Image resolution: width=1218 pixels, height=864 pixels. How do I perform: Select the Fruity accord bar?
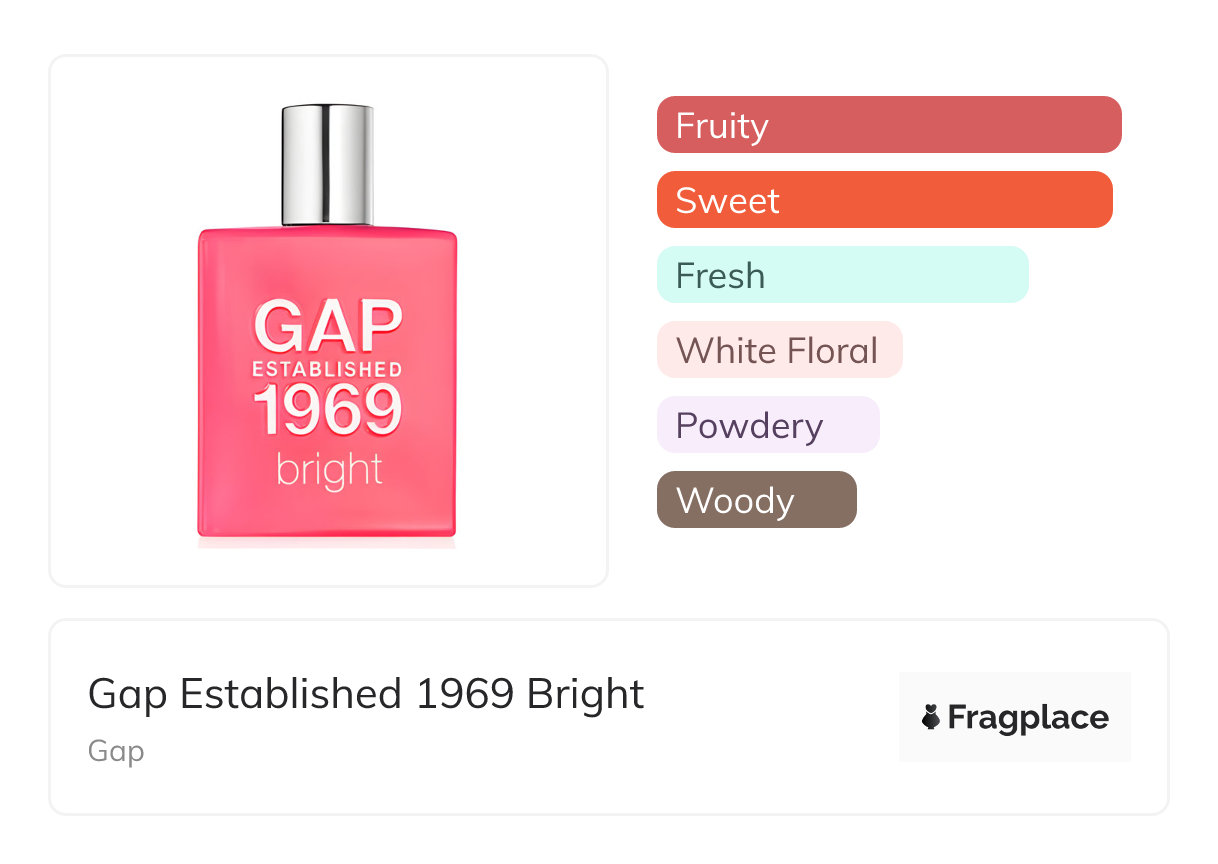click(x=889, y=125)
